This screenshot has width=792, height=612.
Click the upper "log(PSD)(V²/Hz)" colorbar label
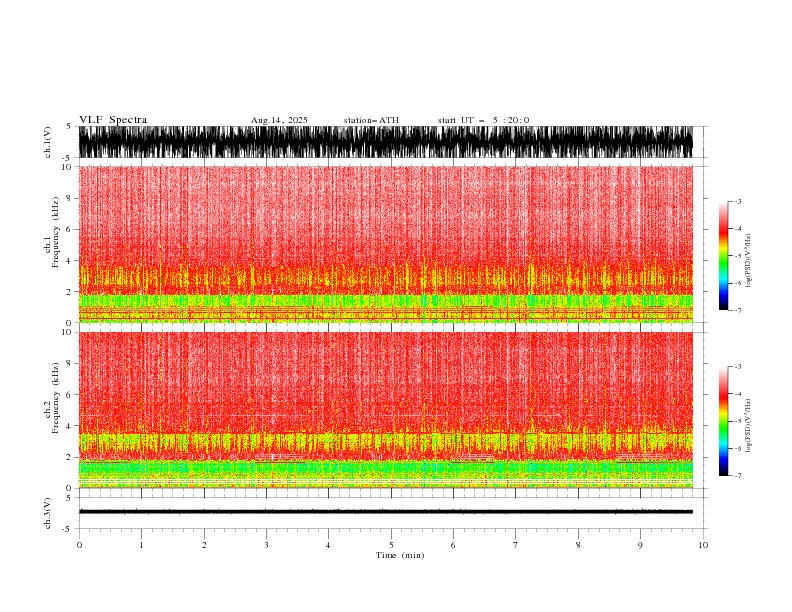[x=749, y=261]
